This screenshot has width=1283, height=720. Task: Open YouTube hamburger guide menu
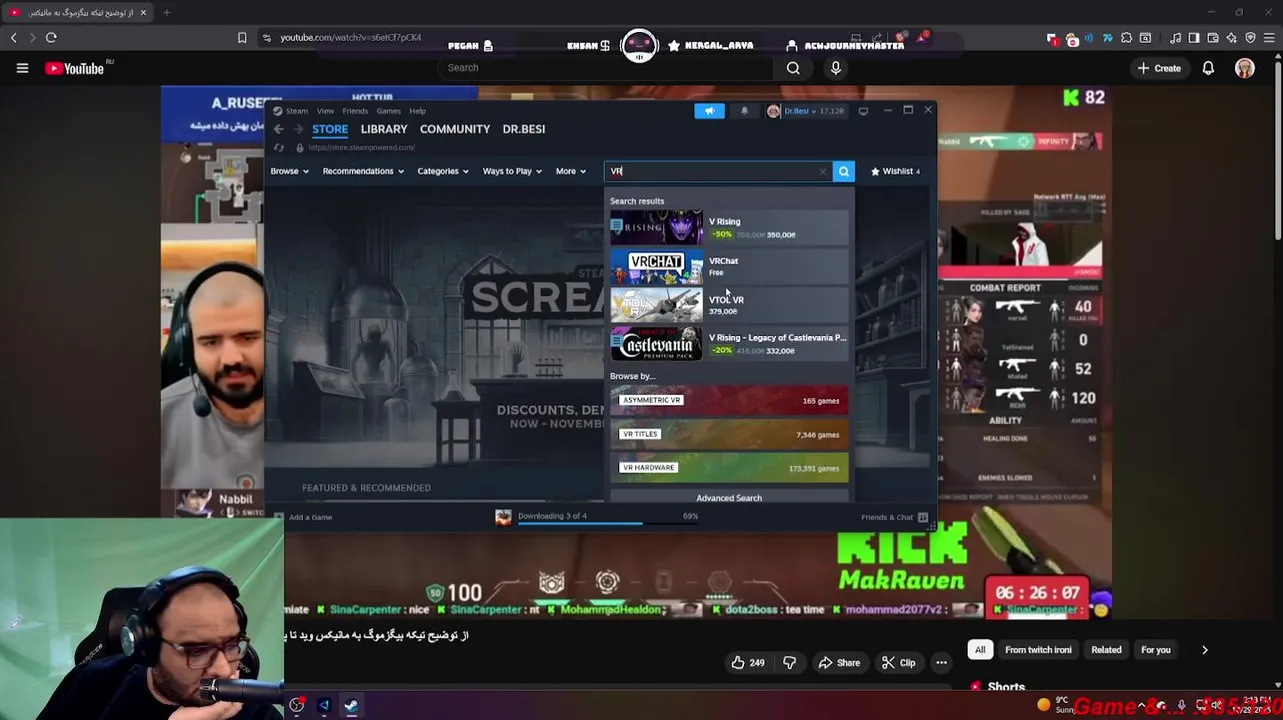[x=22, y=68]
